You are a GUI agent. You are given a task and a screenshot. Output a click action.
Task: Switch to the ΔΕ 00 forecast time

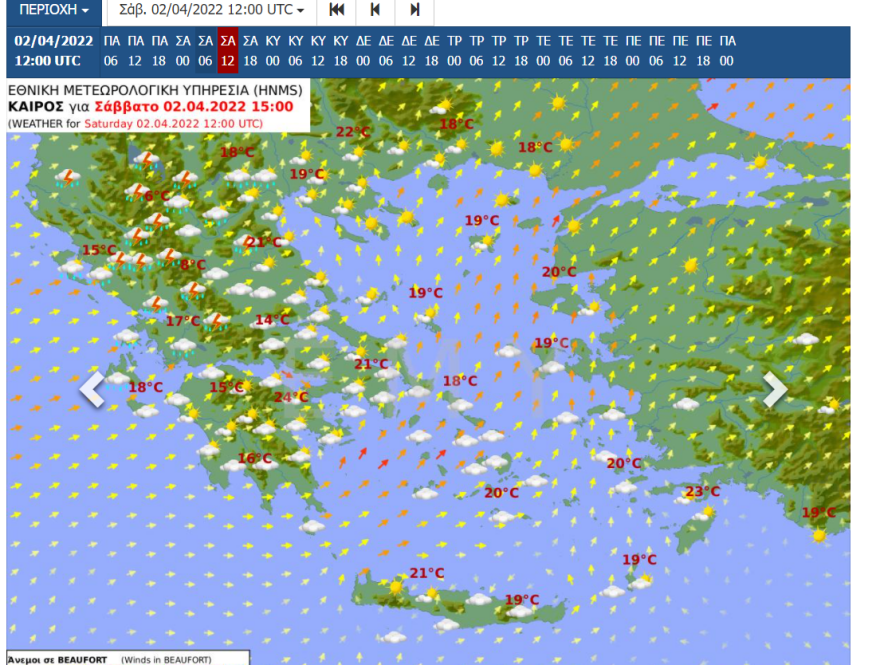coord(363,51)
